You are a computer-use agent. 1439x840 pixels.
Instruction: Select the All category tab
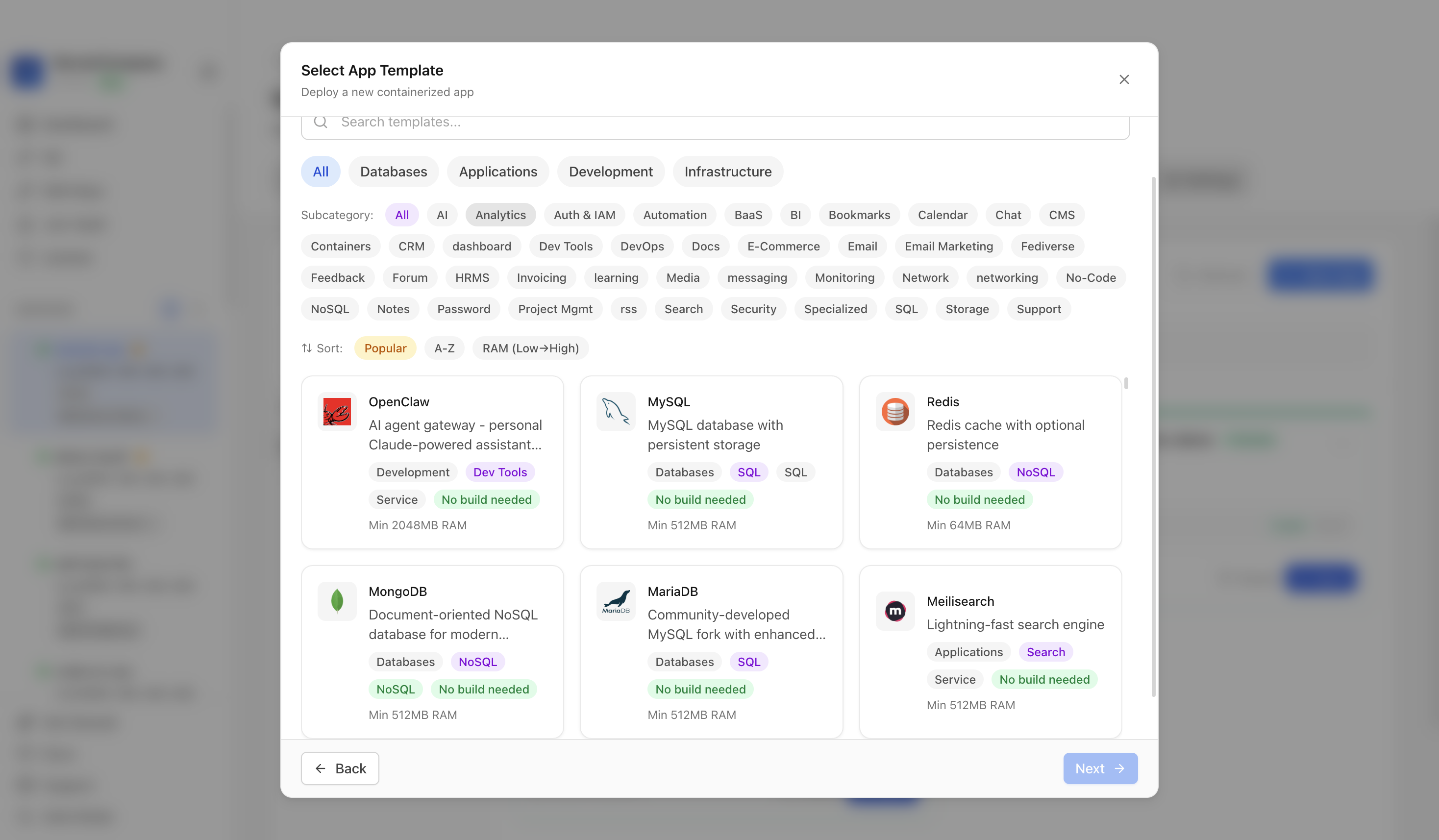point(321,172)
